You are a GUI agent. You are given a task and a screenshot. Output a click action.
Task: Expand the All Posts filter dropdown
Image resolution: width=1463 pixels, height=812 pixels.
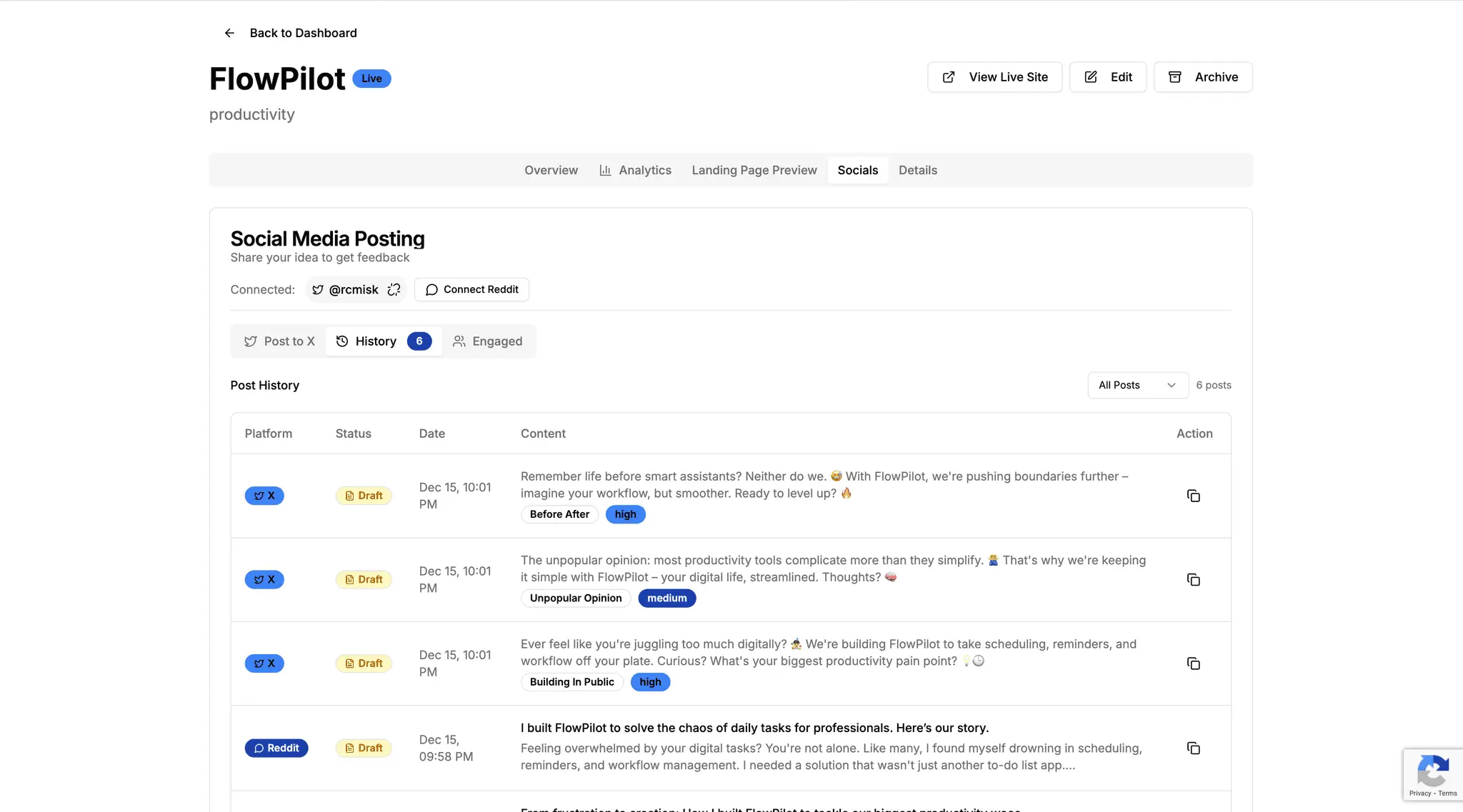click(1138, 385)
